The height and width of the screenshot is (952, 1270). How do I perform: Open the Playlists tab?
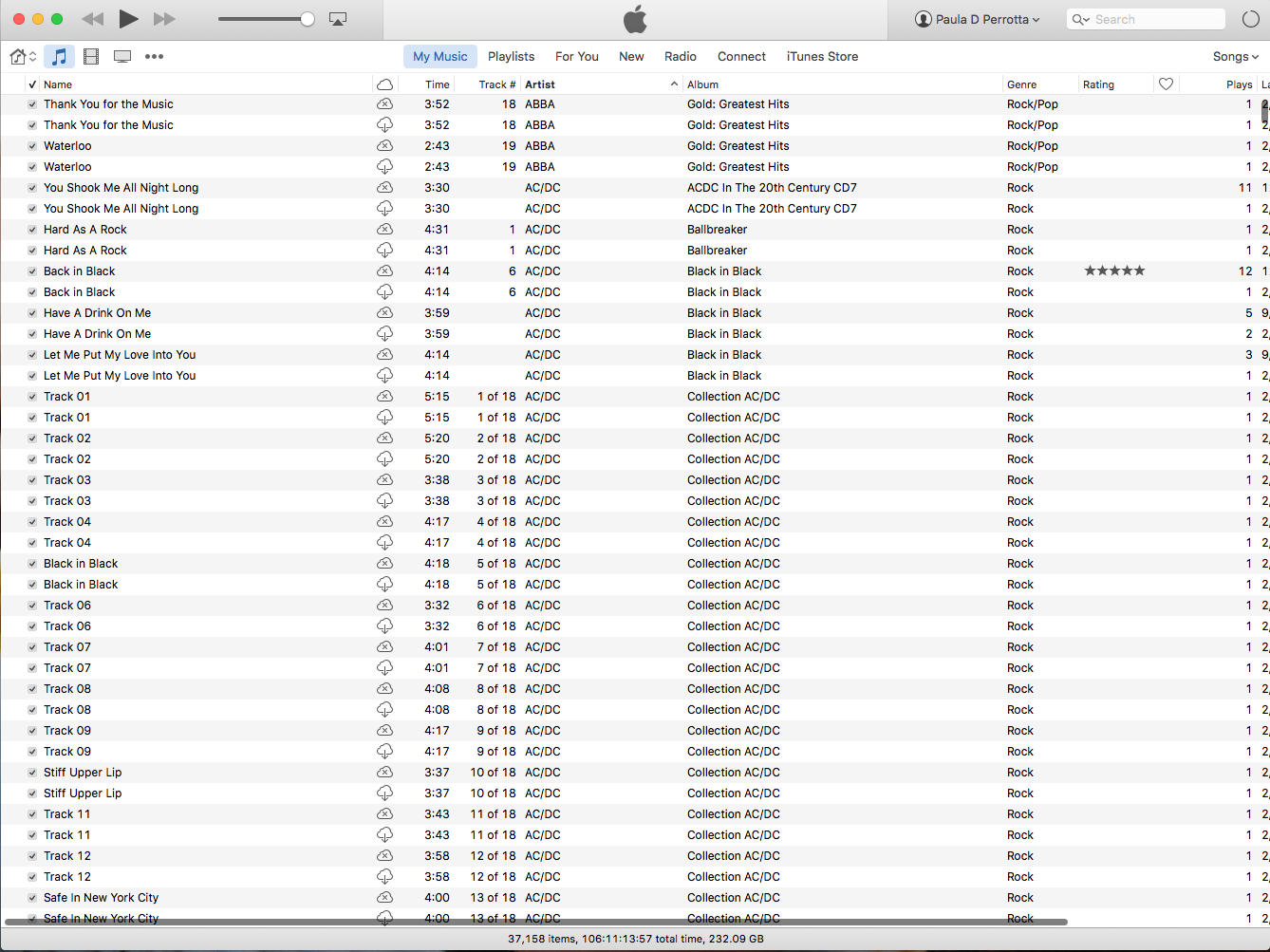pos(512,57)
